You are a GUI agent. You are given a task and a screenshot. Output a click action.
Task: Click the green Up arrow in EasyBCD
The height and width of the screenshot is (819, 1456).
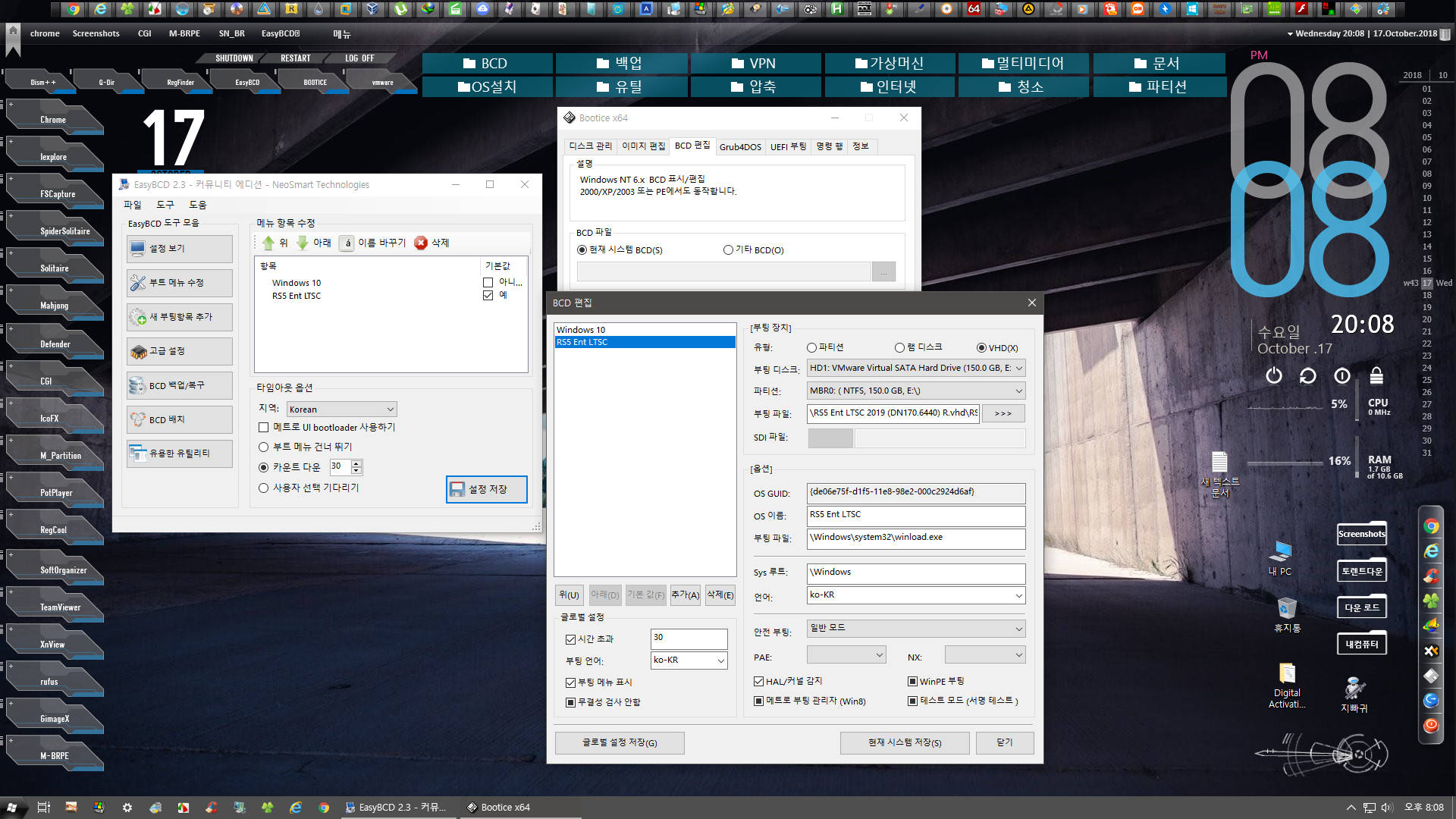(268, 243)
